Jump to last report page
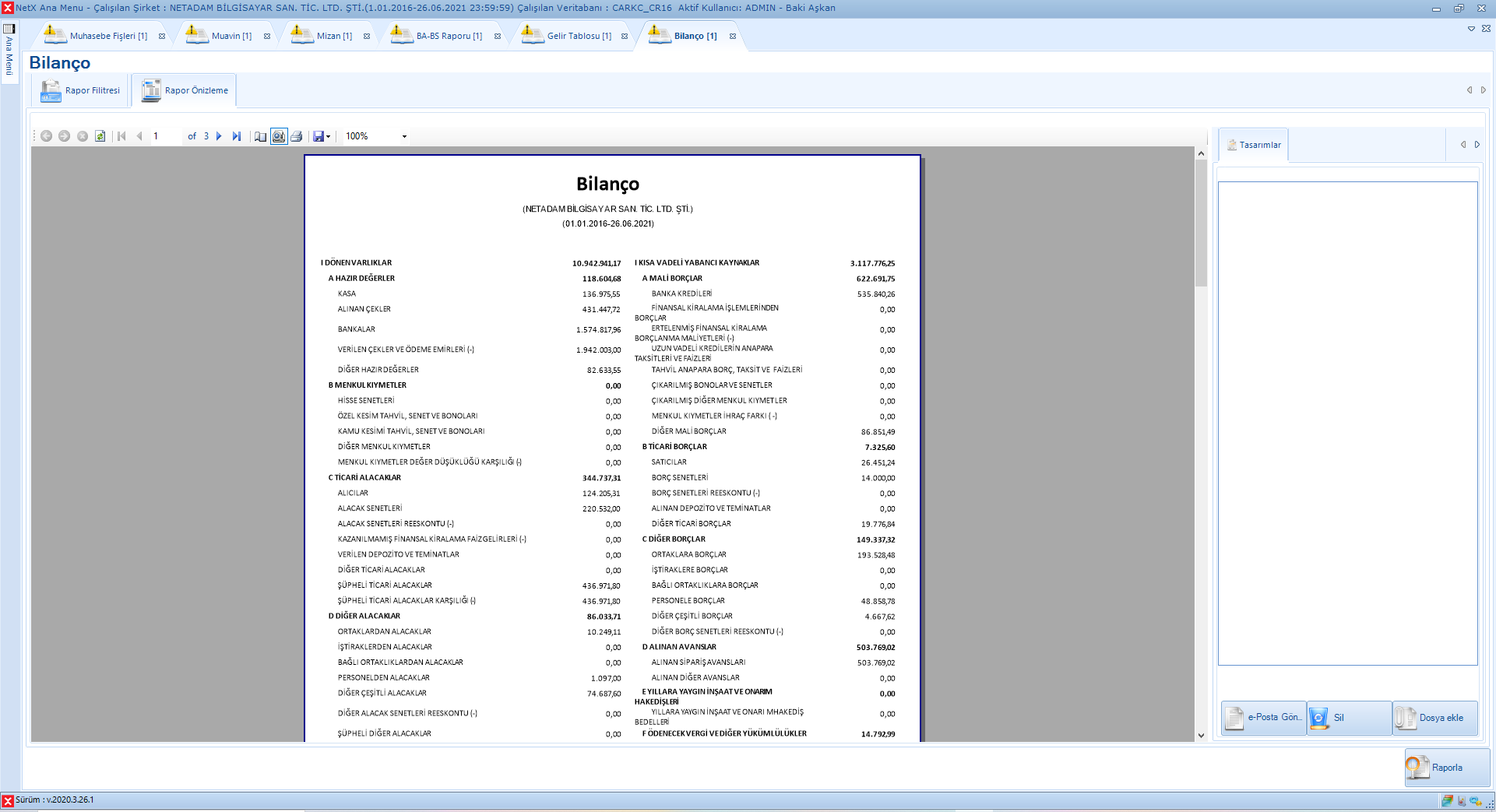The height and width of the screenshot is (812, 1496). [237, 136]
